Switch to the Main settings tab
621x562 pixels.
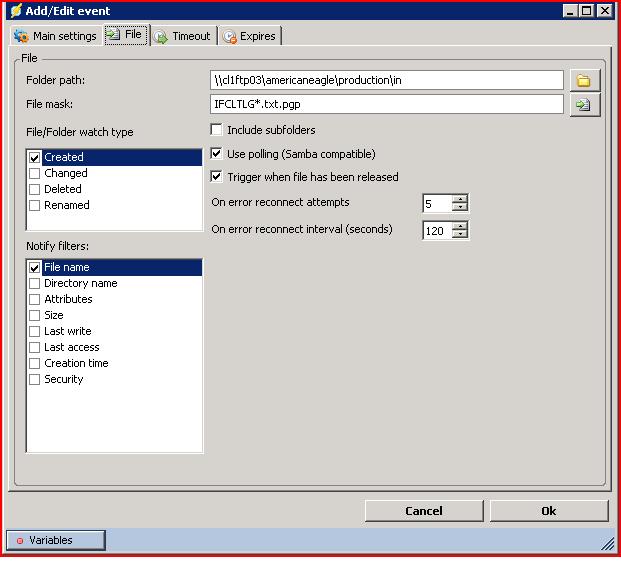(56, 36)
